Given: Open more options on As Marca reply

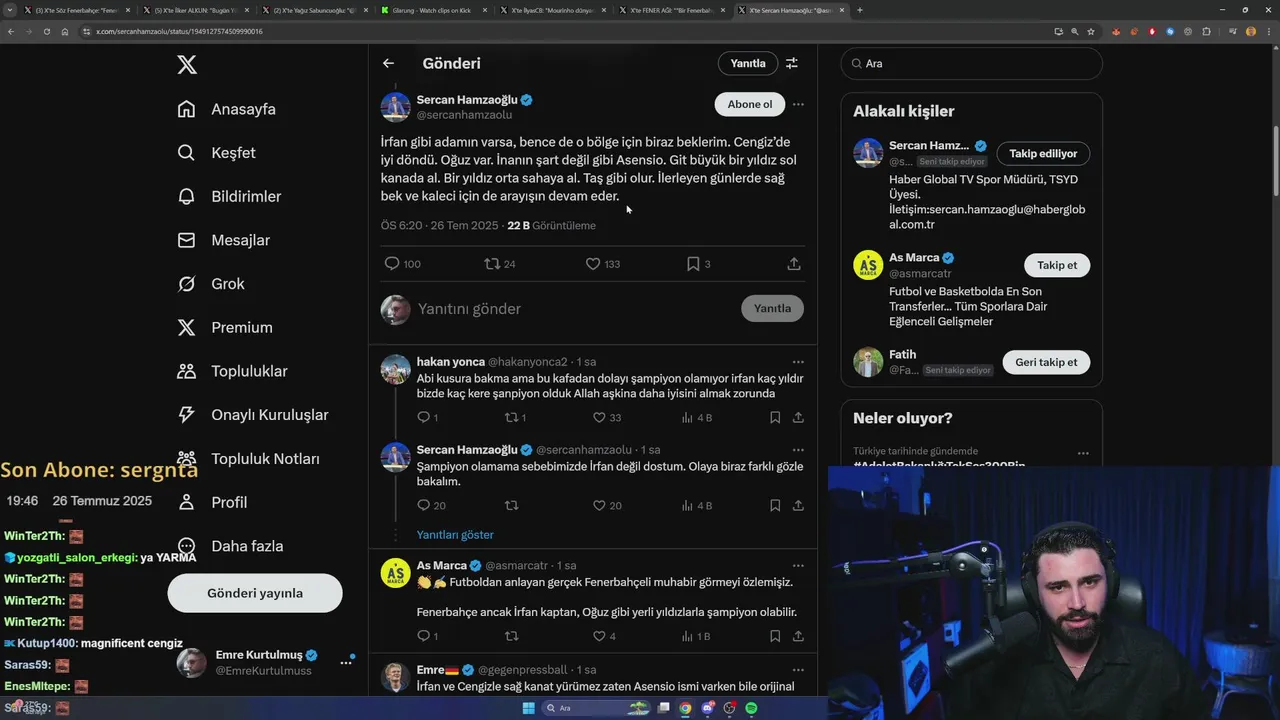Looking at the screenshot, I should (798, 566).
